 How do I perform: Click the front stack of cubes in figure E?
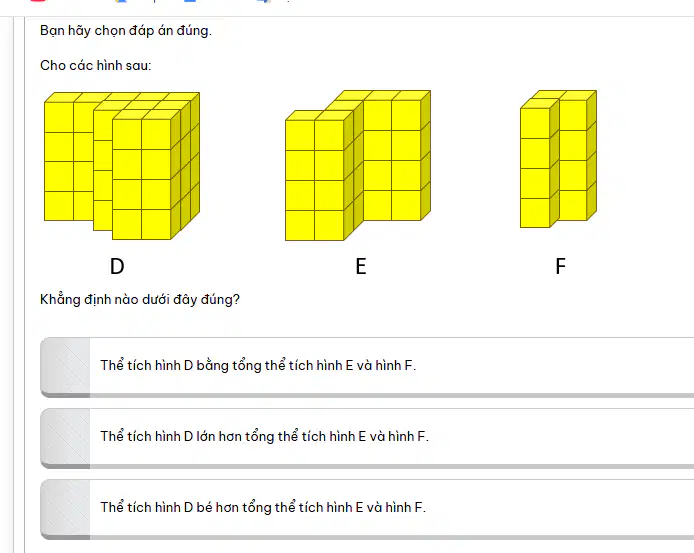(x=319, y=175)
